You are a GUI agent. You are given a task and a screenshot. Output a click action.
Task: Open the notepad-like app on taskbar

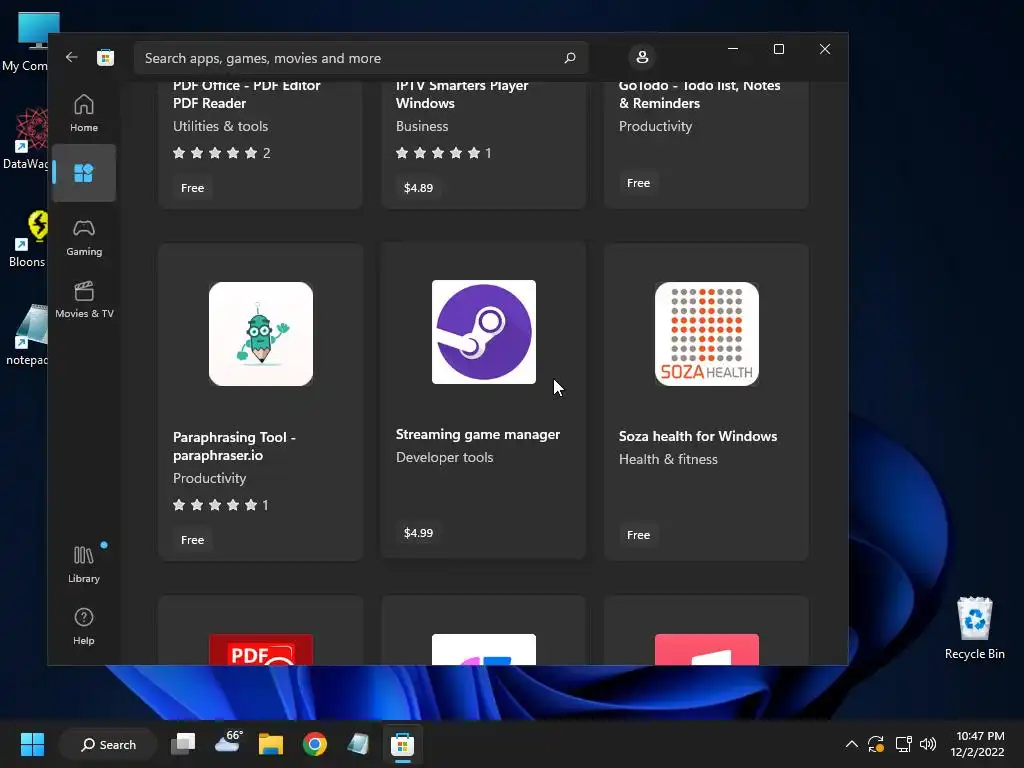[x=358, y=744]
